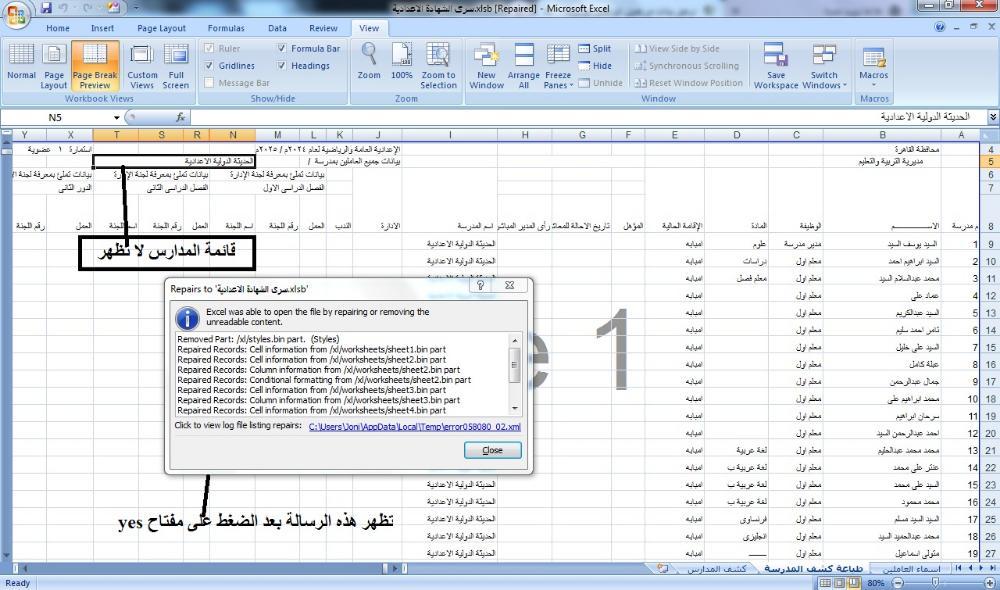Viewport: 1000px width, 590px height.
Task: Open Customize Quick Access Toolbar dropdown
Action: 135,8
